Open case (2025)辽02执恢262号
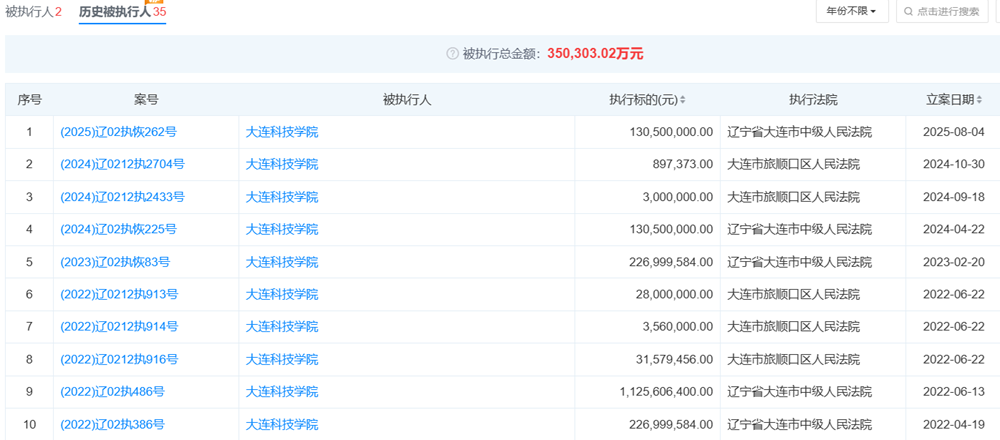The width and height of the screenshot is (1000, 440). point(118,133)
